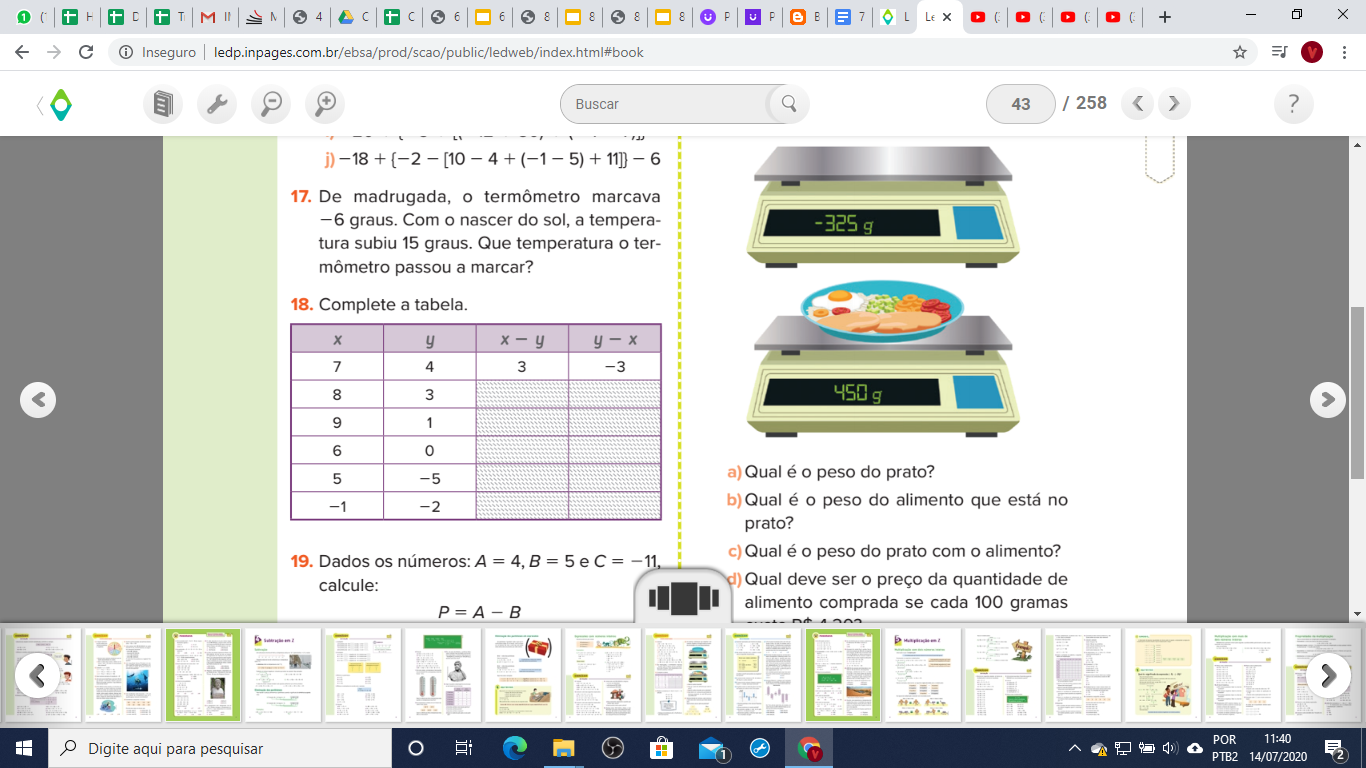Click the browser address bar URL

tap(429, 52)
